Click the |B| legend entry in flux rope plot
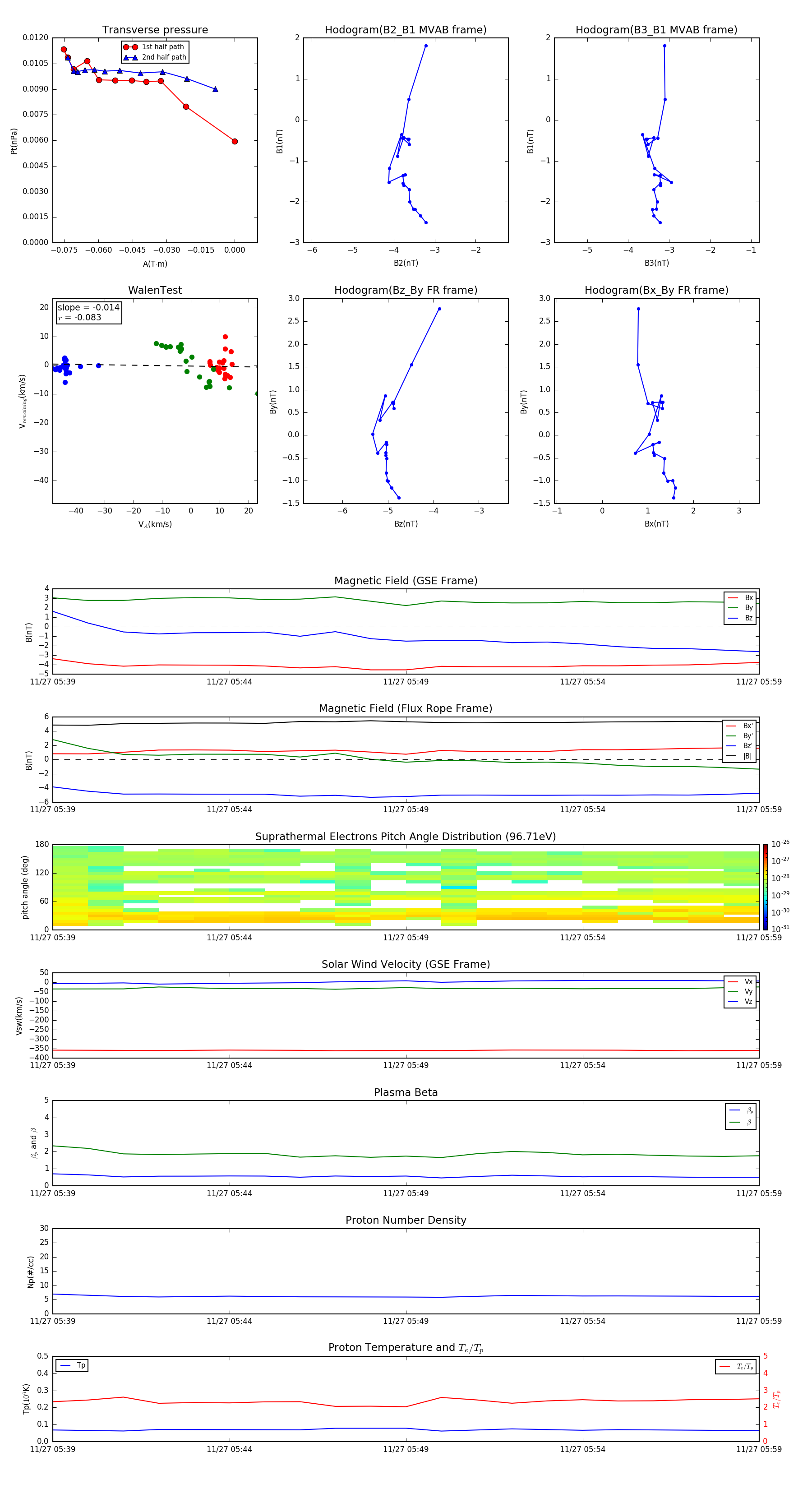812x1489 pixels. coord(740,756)
